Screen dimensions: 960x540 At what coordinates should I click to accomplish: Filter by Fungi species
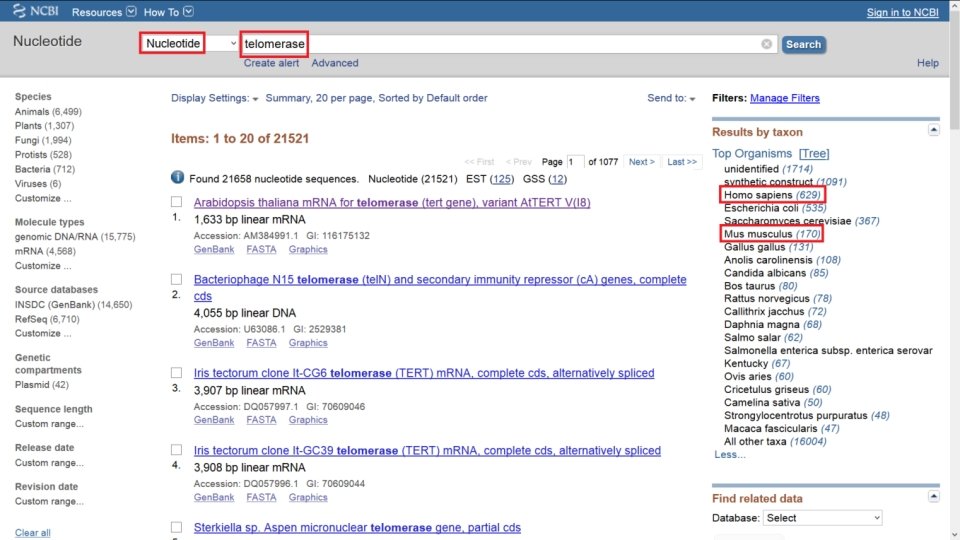[43, 140]
